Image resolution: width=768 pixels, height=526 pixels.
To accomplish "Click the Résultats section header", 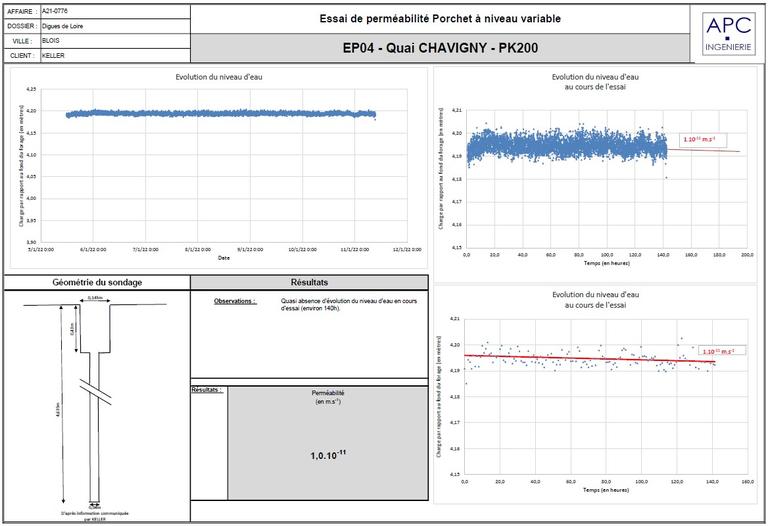I will 309,282.
